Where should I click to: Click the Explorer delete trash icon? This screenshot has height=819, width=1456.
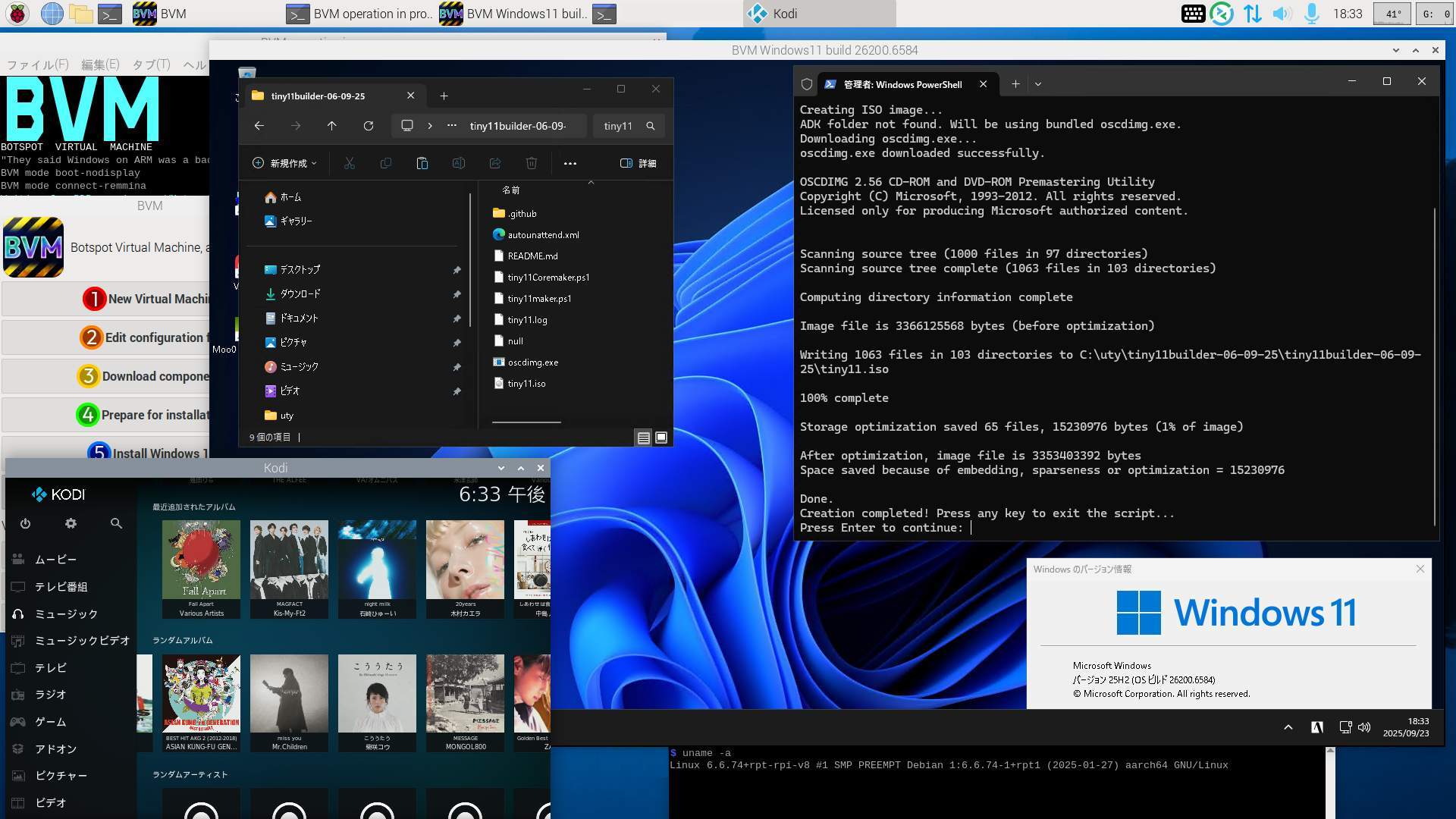pyautogui.click(x=532, y=163)
